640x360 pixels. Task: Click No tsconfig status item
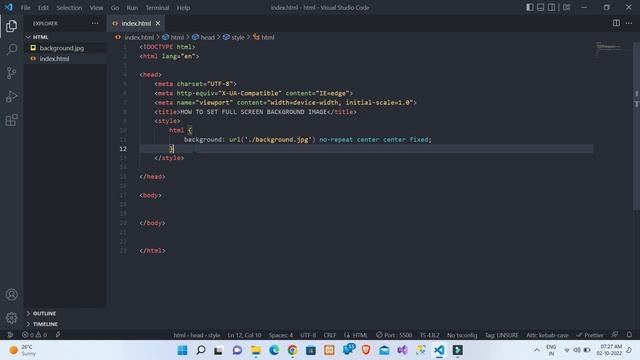[462, 335]
